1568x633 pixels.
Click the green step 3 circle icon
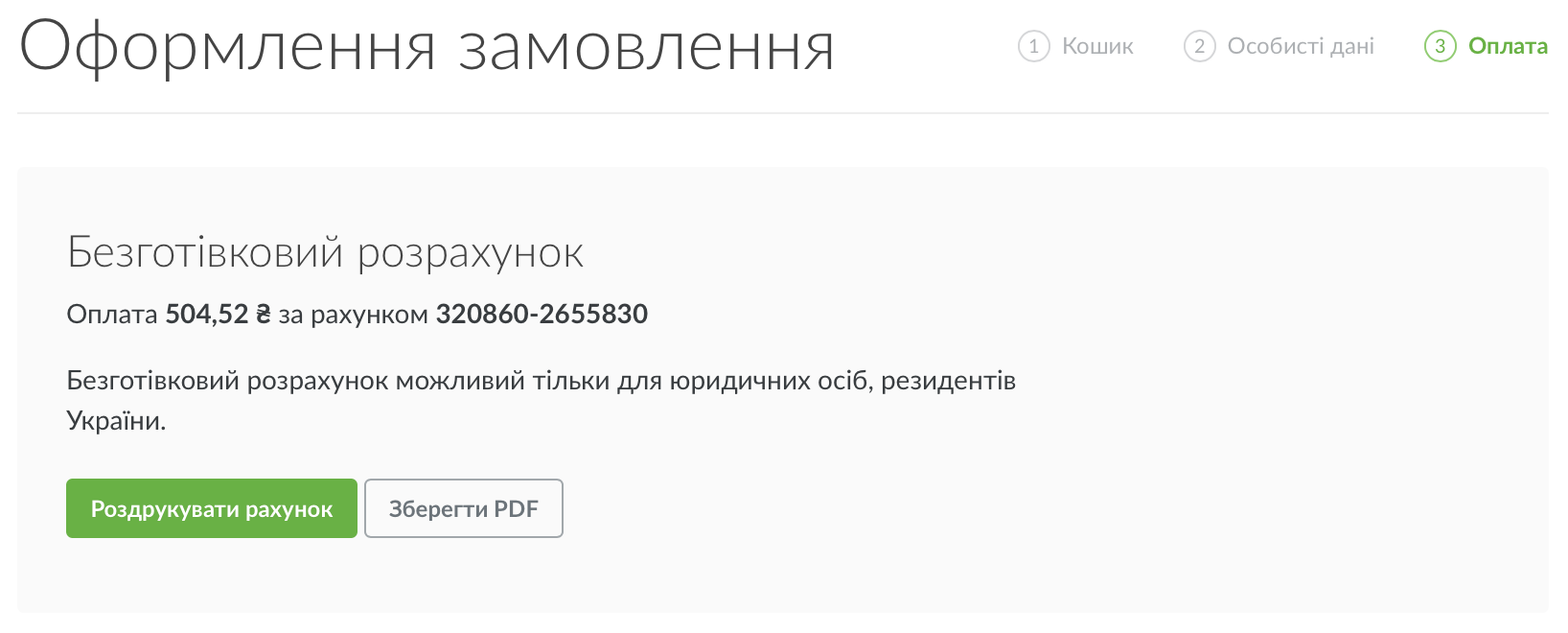(x=1440, y=46)
